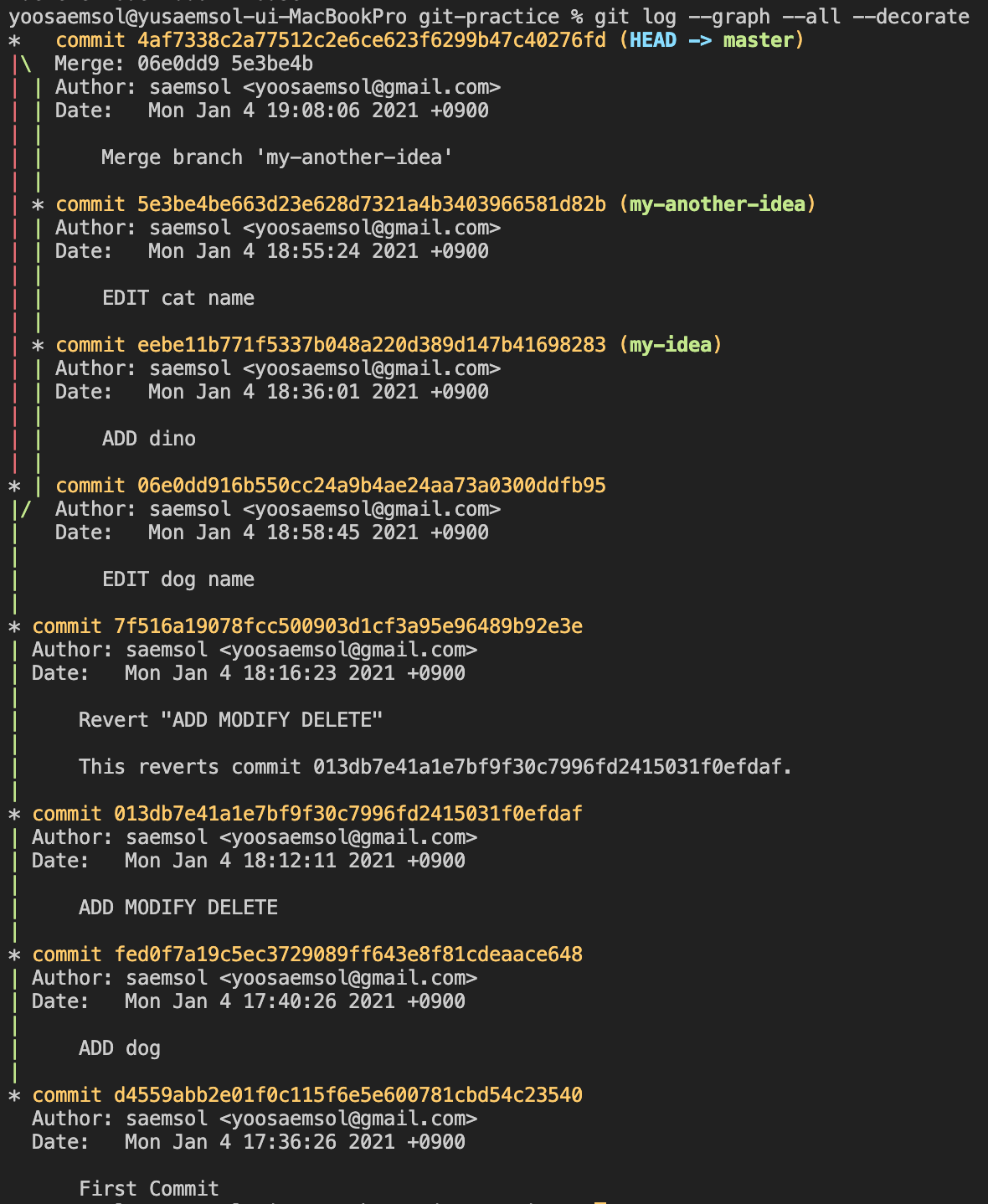Screen dimensions: 988x1204
Task: Select date Mon Jan 4 18:58:45 2021
Action: [x=283, y=533]
